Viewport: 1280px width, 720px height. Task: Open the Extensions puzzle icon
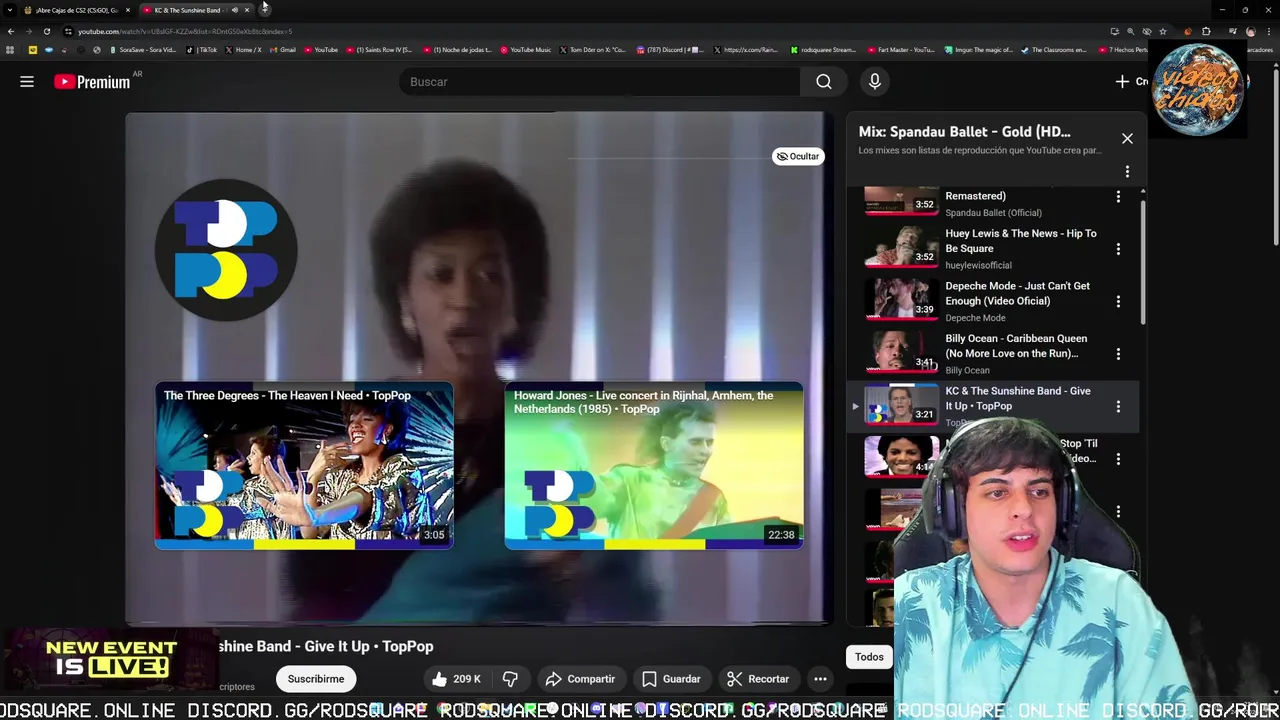(x=1206, y=31)
